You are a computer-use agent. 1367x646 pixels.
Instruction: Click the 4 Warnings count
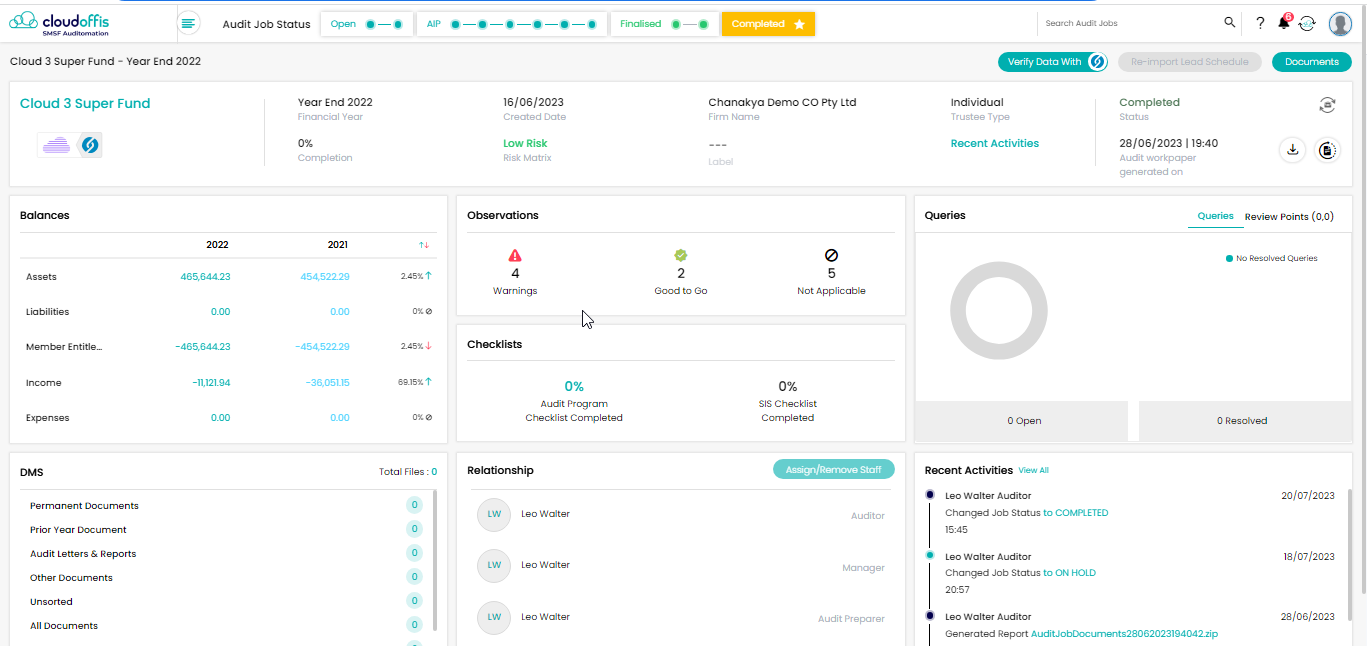[x=515, y=273]
